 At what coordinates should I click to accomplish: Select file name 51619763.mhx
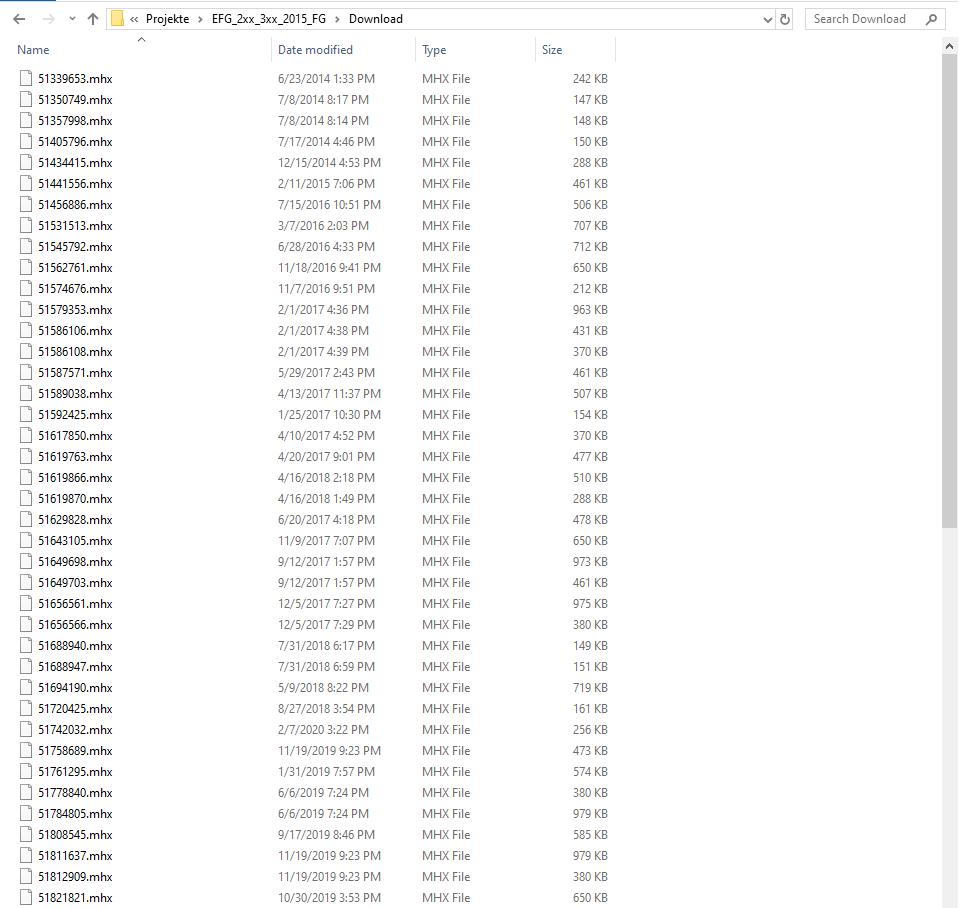click(x=75, y=457)
